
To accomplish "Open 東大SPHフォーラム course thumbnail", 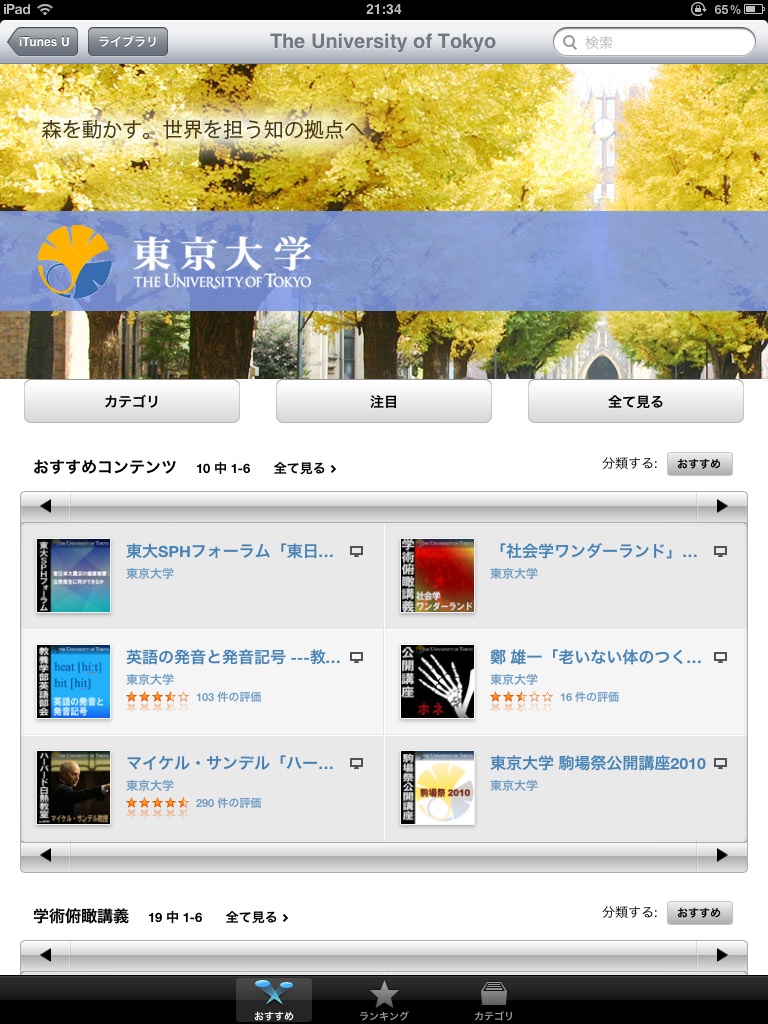I will click(x=74, y=575).
